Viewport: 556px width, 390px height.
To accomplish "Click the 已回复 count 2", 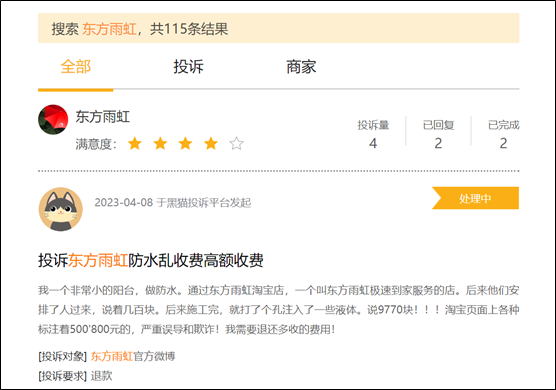I will click(x=438, y=143).
